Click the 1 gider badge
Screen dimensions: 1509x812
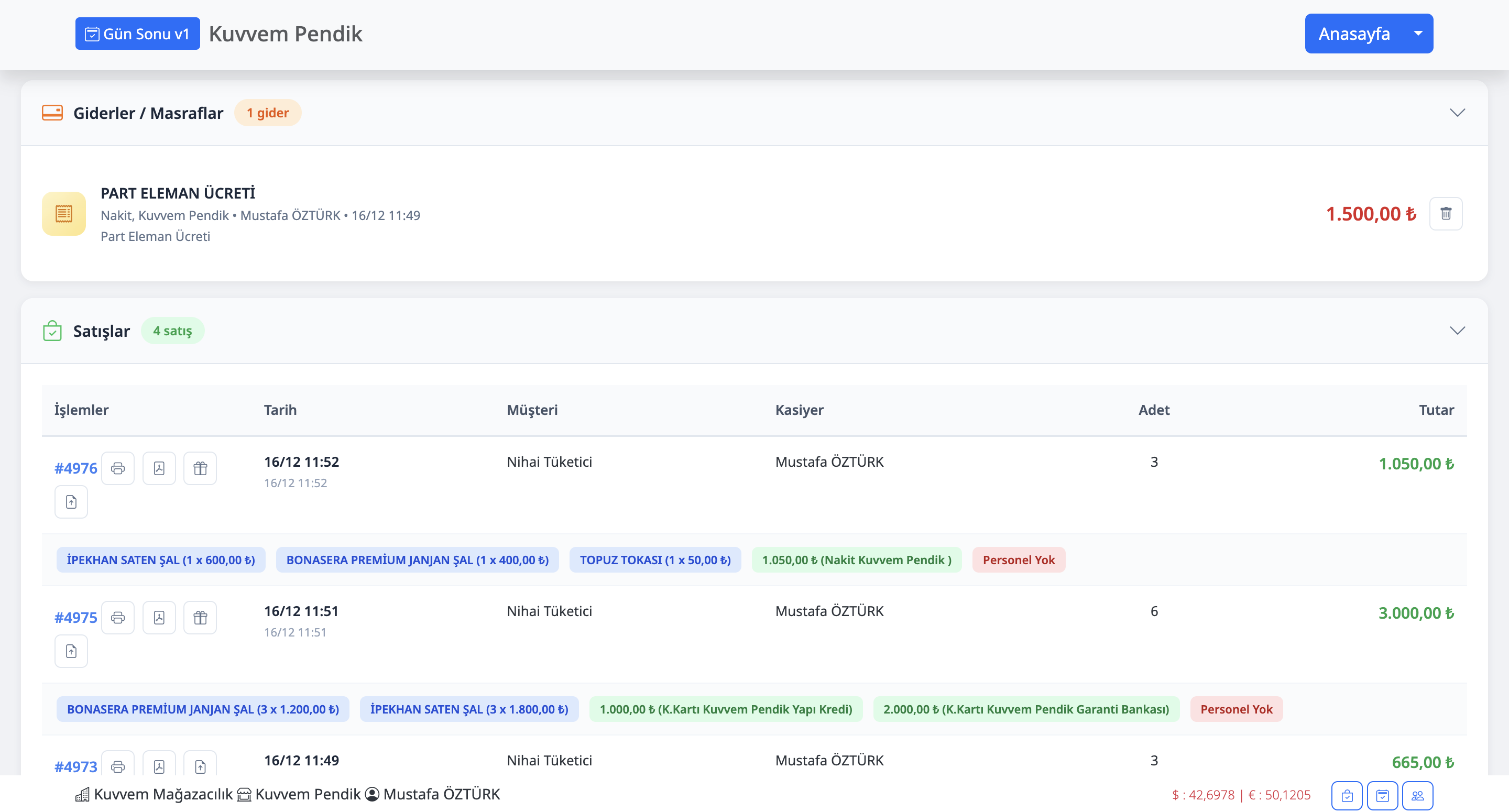click(268, 113)
